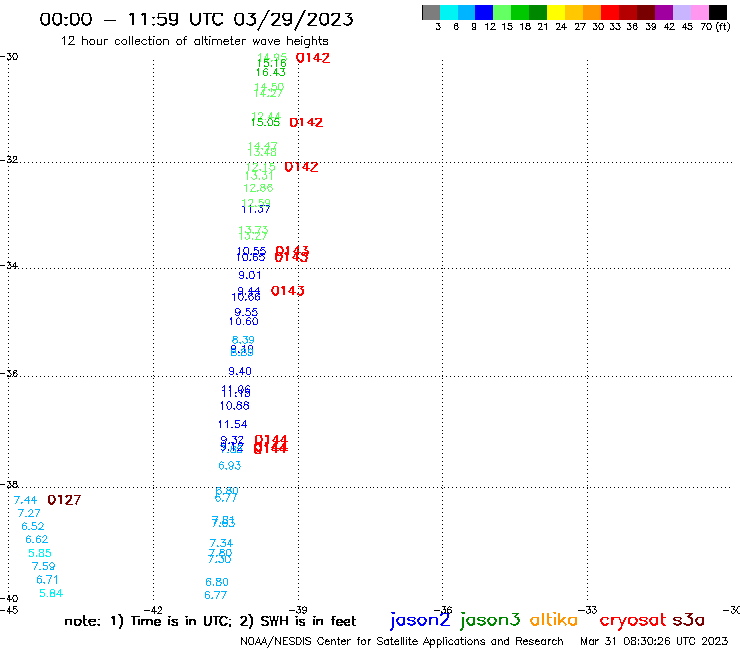Pick the pure blue swatch in the color scale

coord(485,12)
